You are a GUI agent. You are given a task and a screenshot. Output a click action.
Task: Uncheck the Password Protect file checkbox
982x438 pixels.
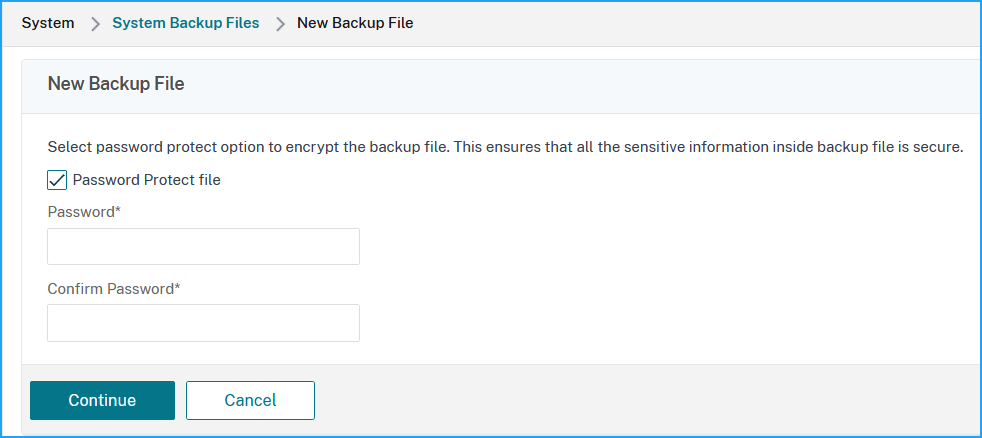57,180
